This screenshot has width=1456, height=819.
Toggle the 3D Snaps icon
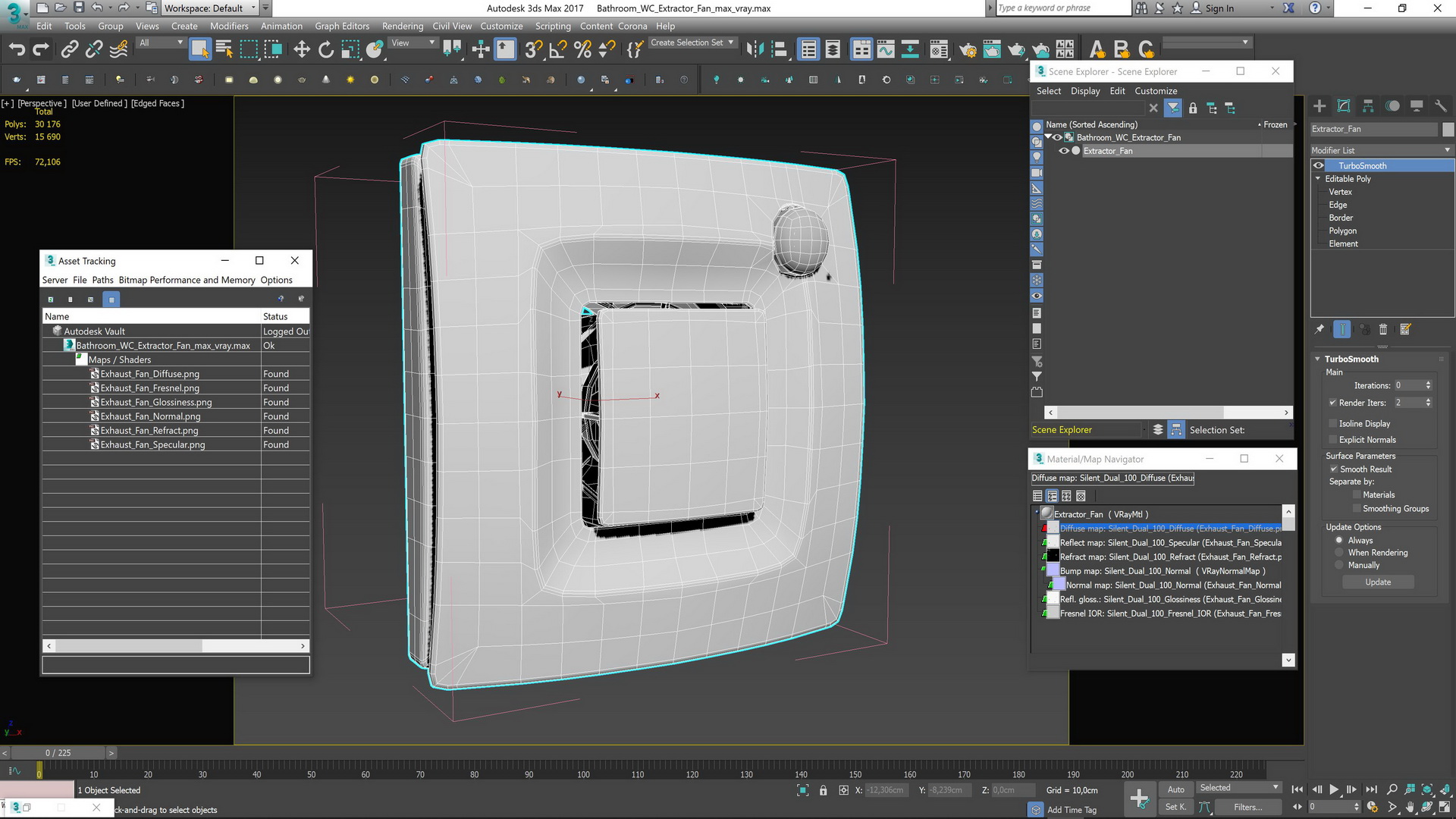(x=533, y=50)
